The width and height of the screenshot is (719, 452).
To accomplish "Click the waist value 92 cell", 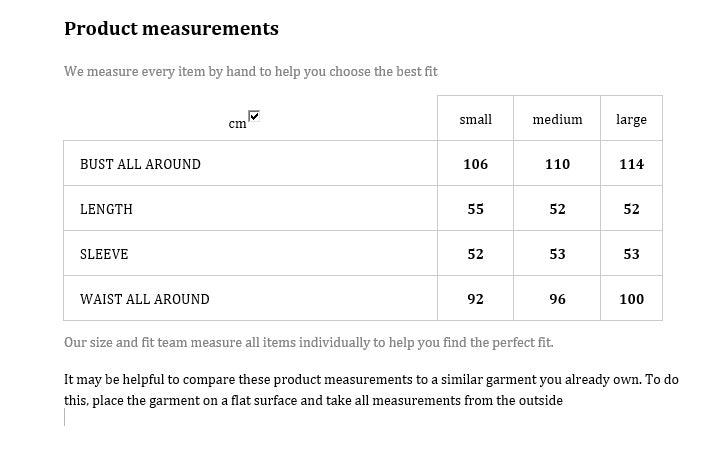I will click(475, 299).
